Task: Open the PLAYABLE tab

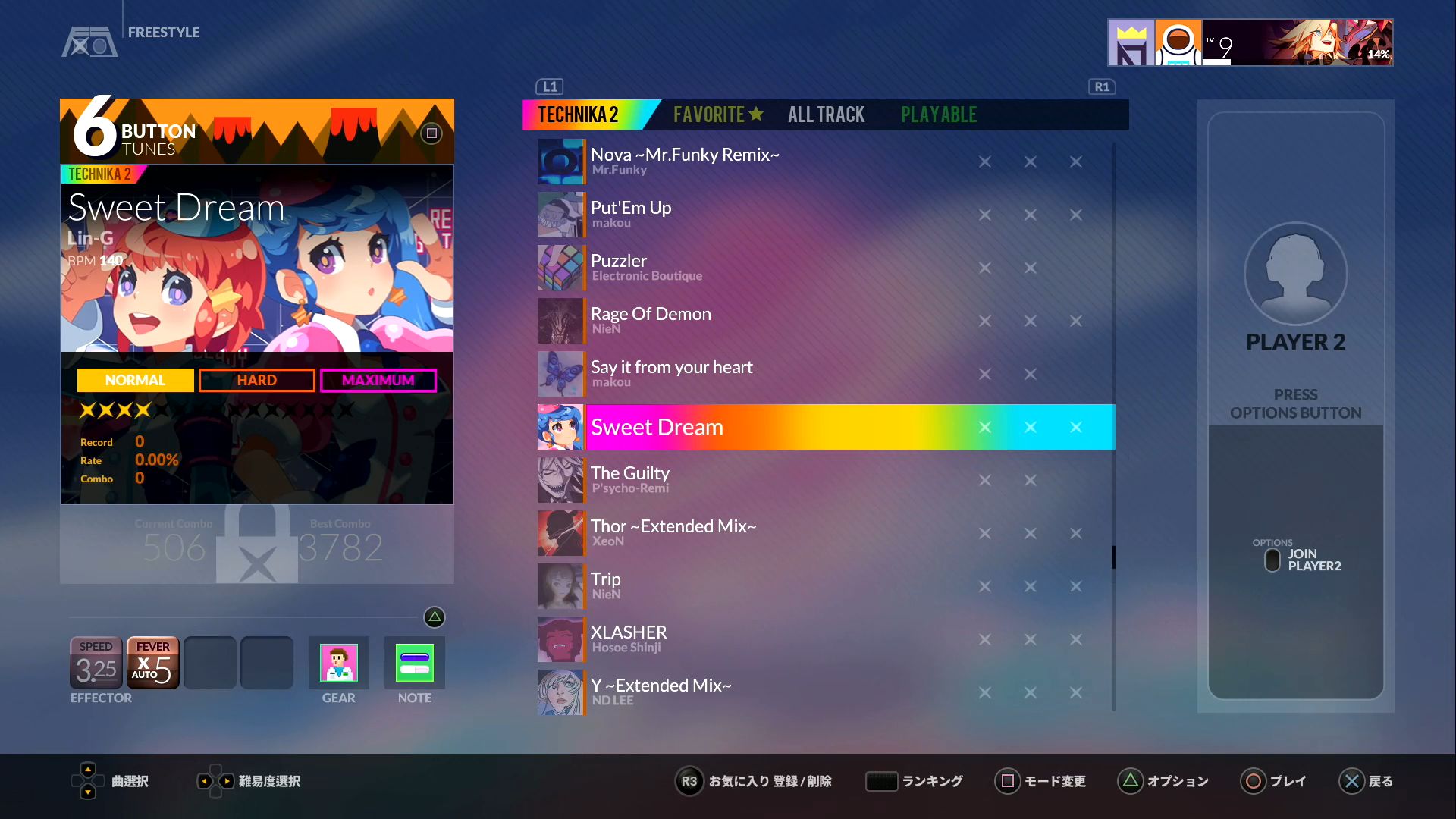Action: coord(938,115)
